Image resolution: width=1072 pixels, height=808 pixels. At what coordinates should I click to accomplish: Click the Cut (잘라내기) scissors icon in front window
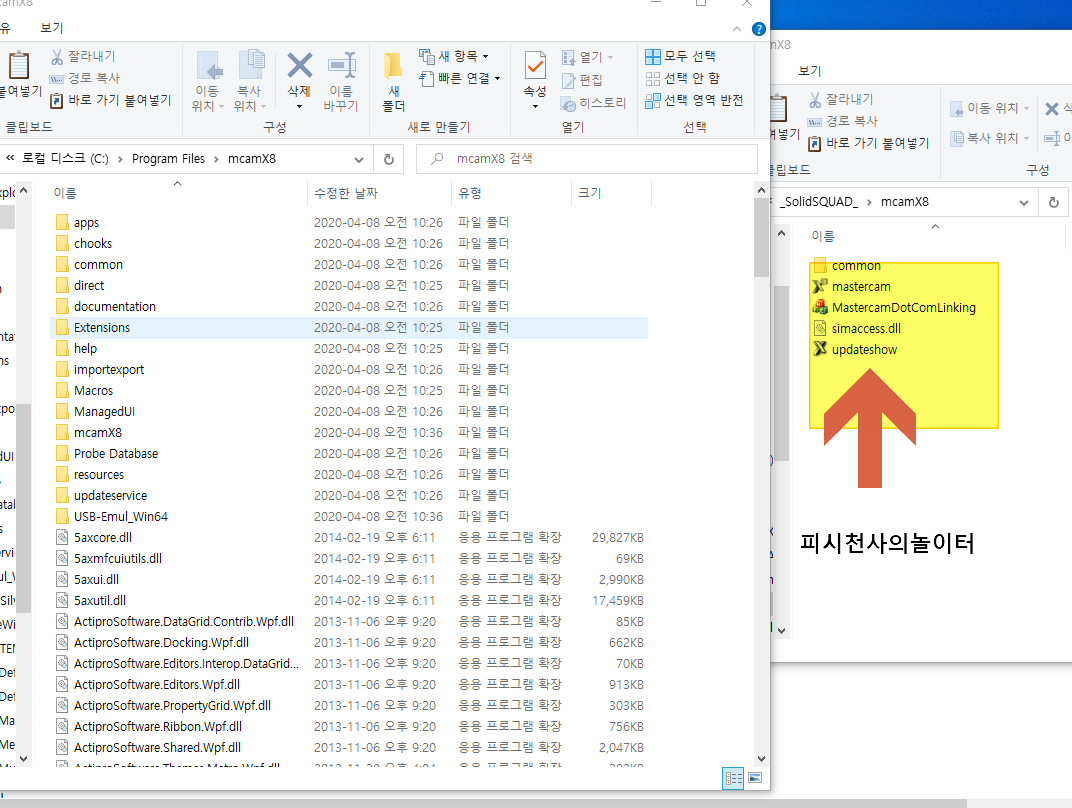click(x=57, y=56)
